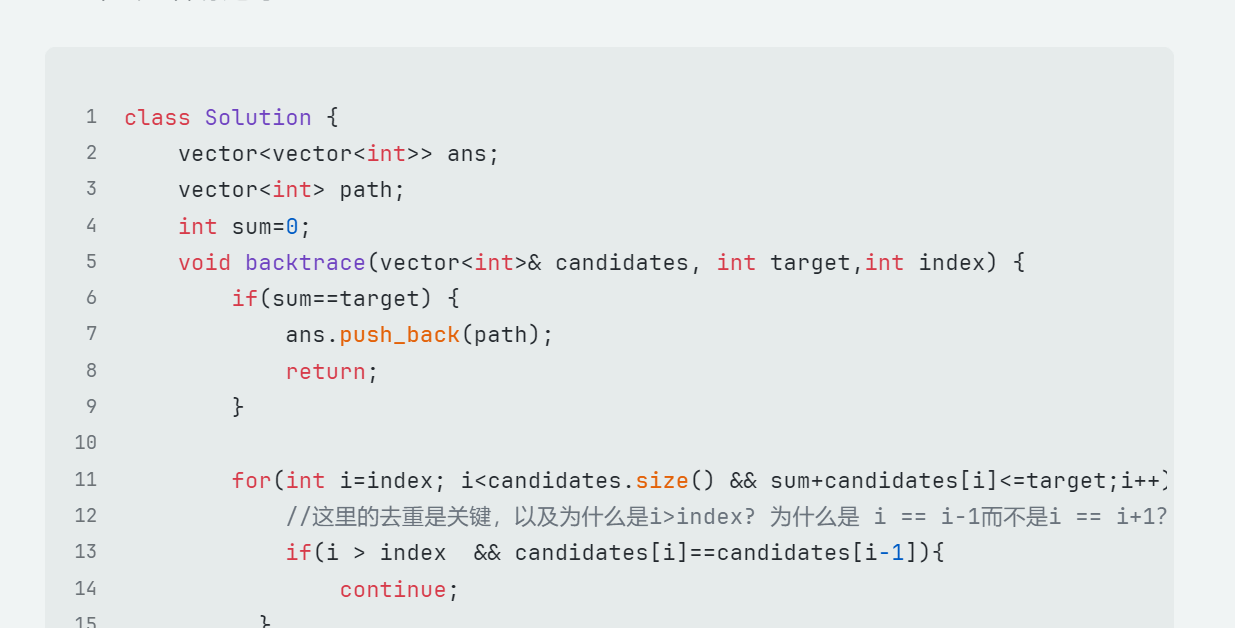Click line number 10 in the gutter
Viewport: 1235px width, 628px height.
click(86, 443)
